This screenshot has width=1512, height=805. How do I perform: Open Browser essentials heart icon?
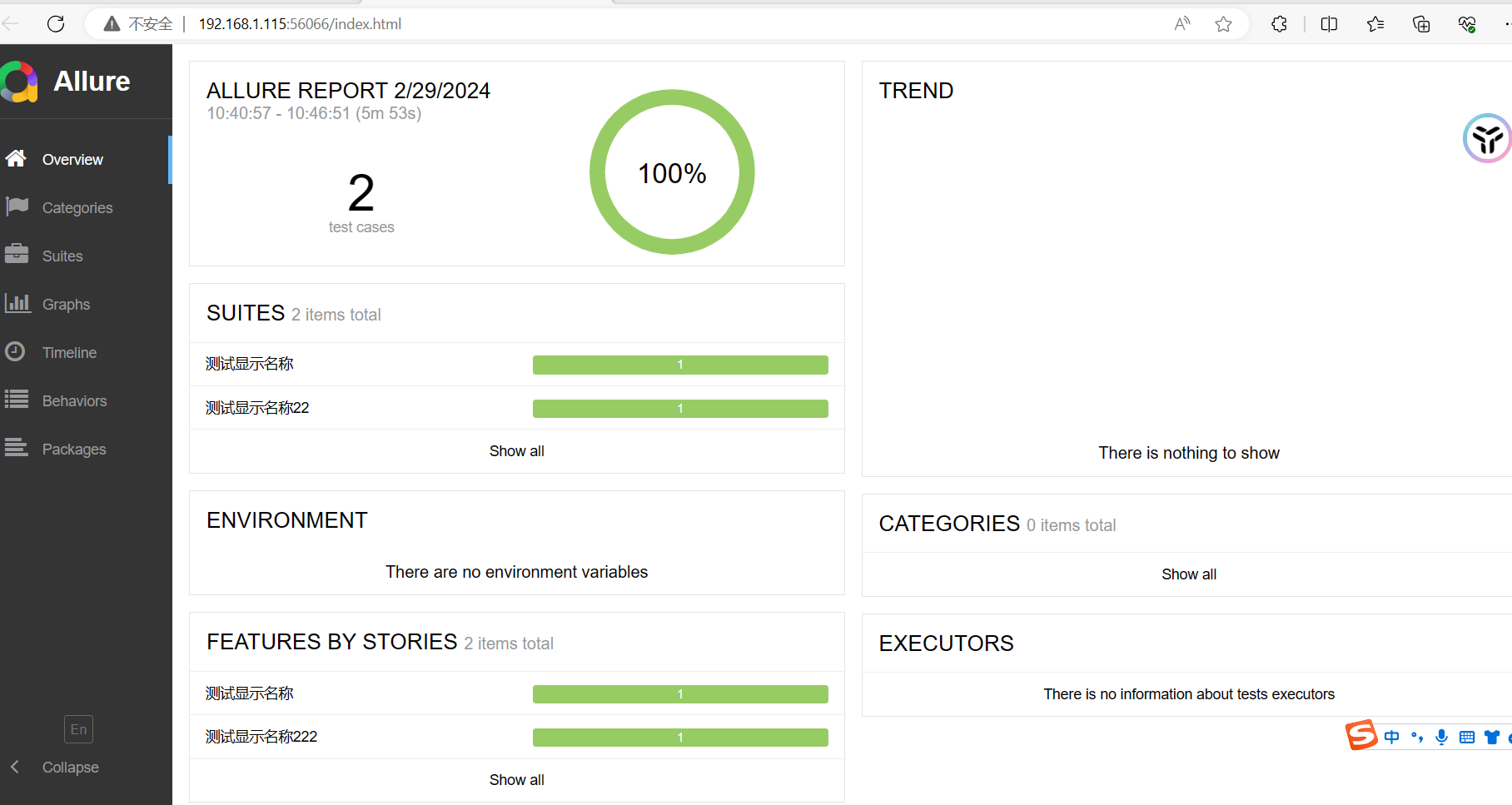pyautogui.click(x=1467, y=24)
